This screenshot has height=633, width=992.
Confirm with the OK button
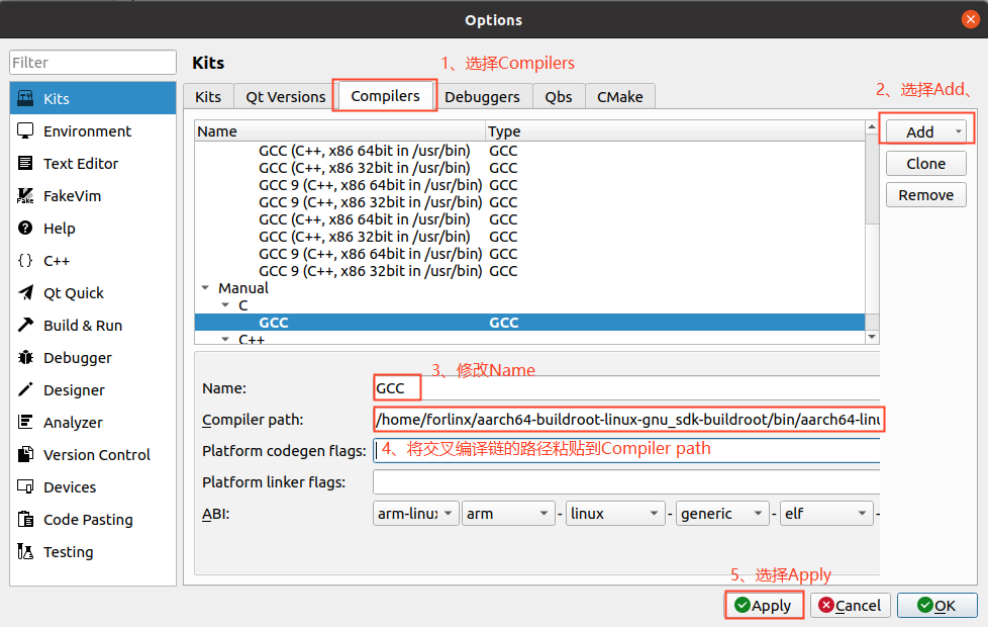pos(937,605)
